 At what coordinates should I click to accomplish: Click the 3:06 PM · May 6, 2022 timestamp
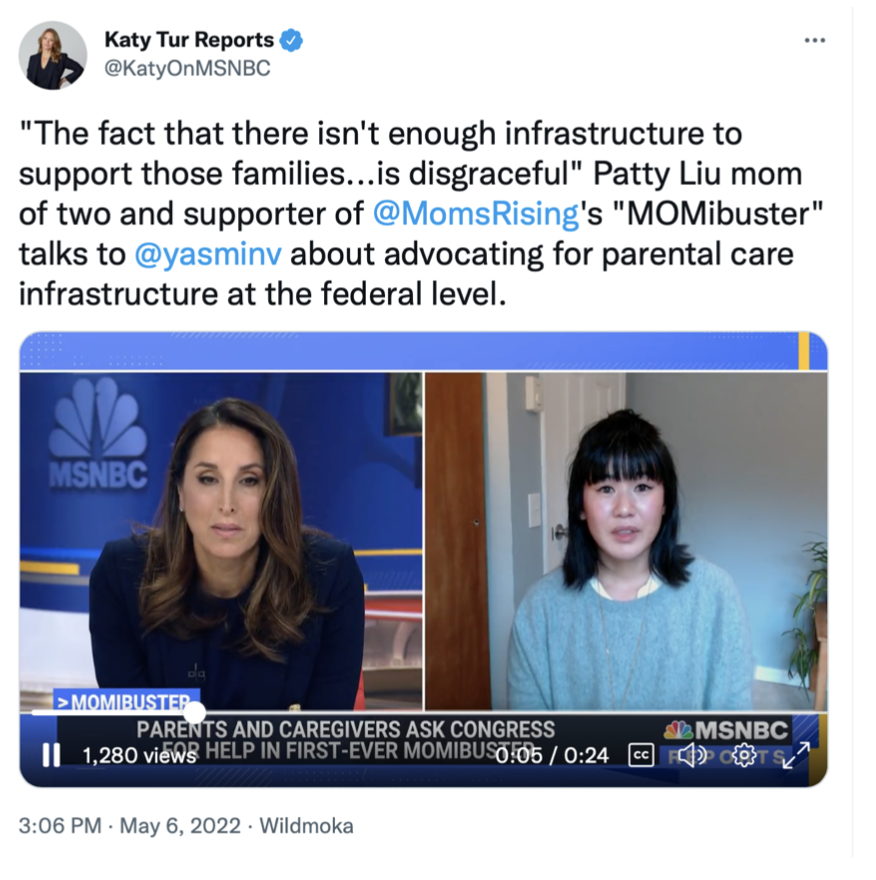[130, 826]
